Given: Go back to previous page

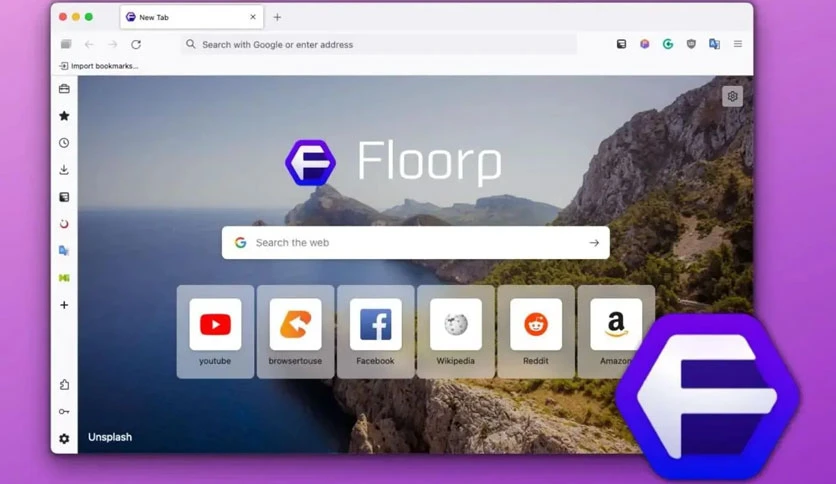Looking at the screenshot, I should point(89,44).
